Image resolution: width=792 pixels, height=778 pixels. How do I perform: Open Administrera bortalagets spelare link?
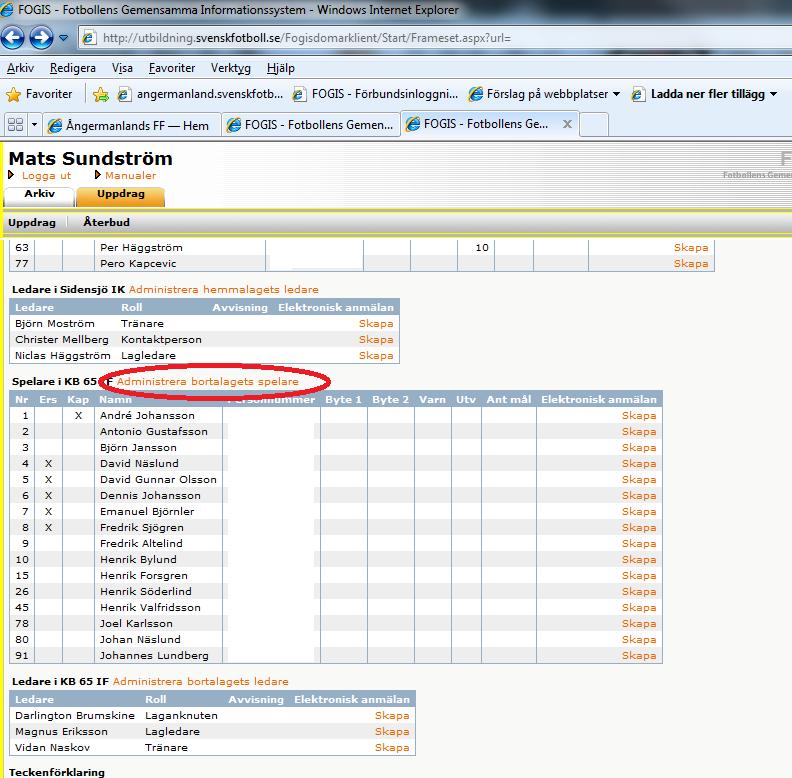pyautogui.click(x=208, y=381)
